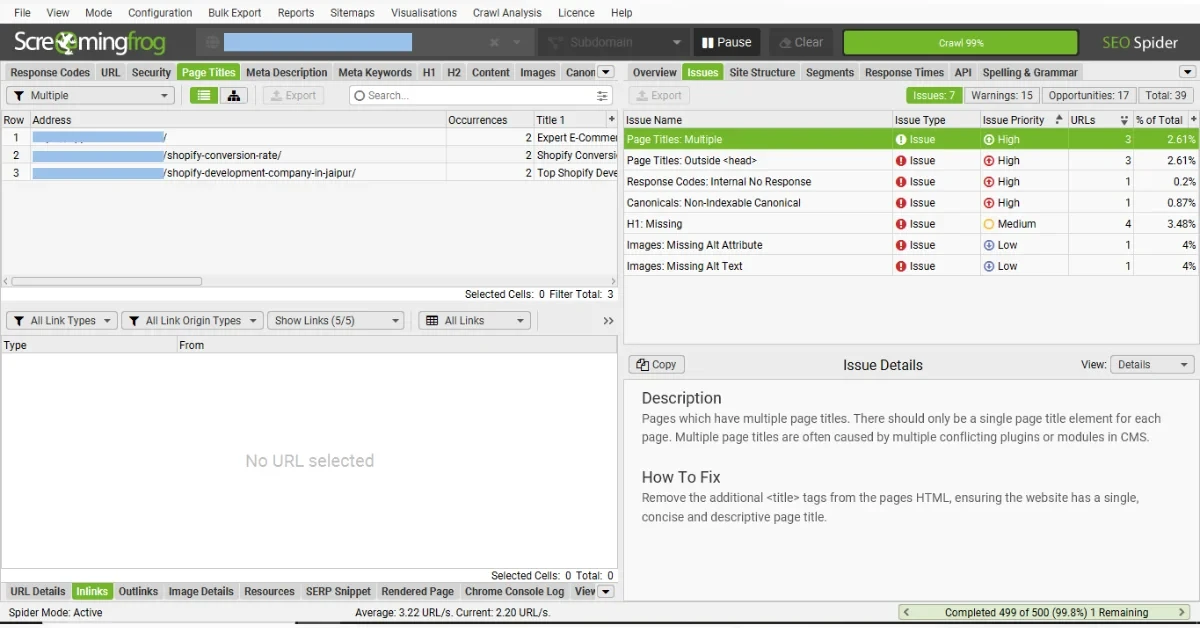Open SERP Snippet tab
The width and height of the screenshot is (1200, 628).
coord(338,592)
